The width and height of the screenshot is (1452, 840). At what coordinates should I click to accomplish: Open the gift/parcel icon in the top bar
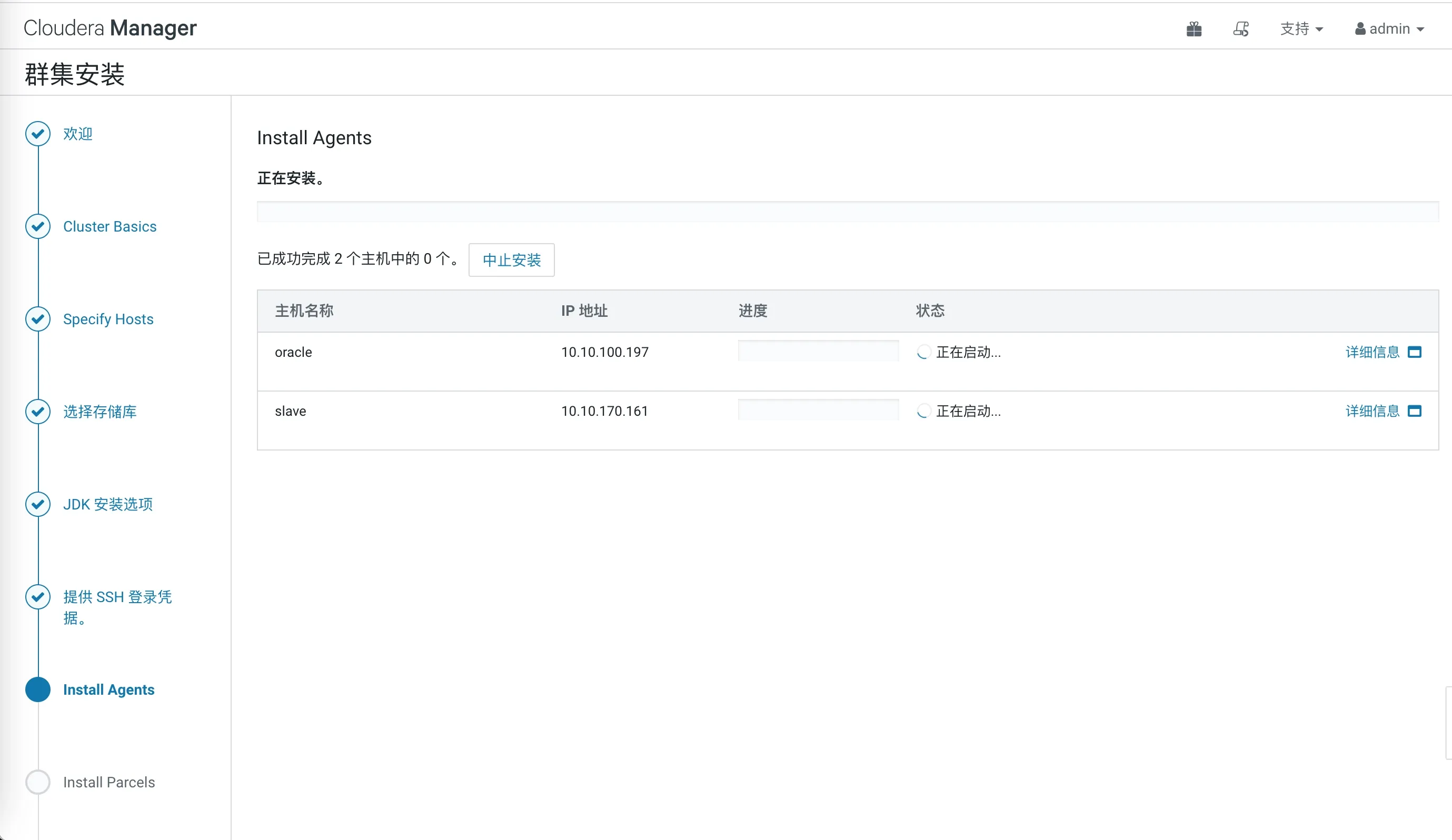(1194, 28)
